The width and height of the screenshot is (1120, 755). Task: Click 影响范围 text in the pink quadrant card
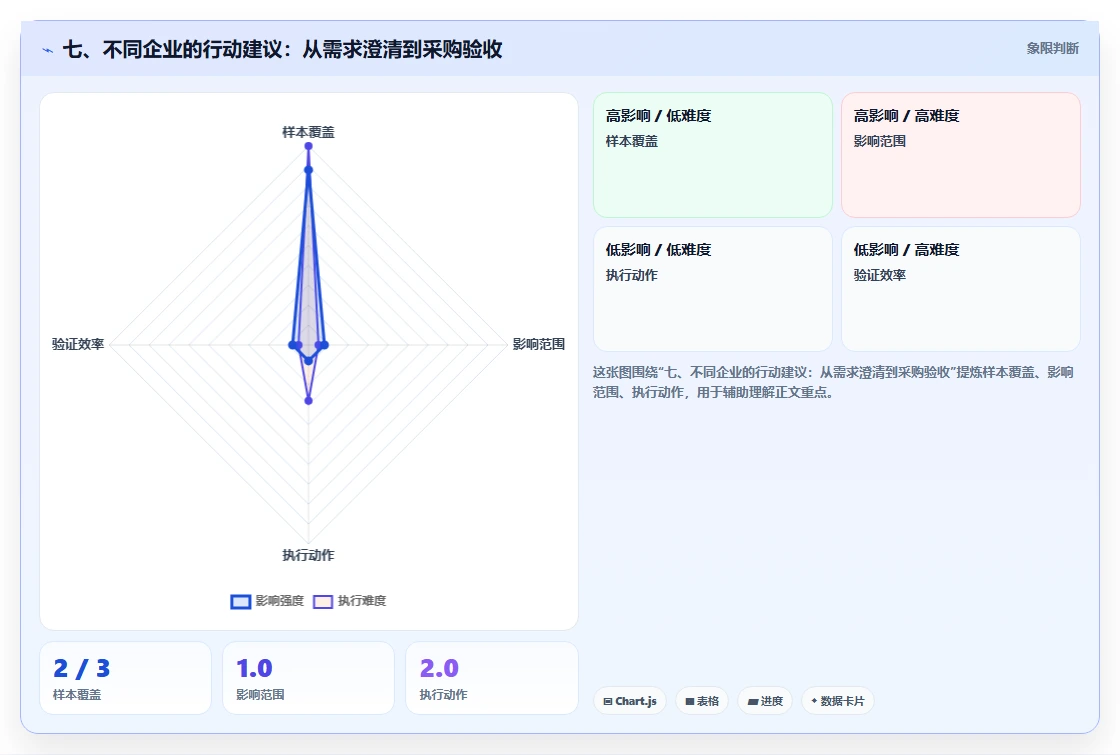point(880,141)
